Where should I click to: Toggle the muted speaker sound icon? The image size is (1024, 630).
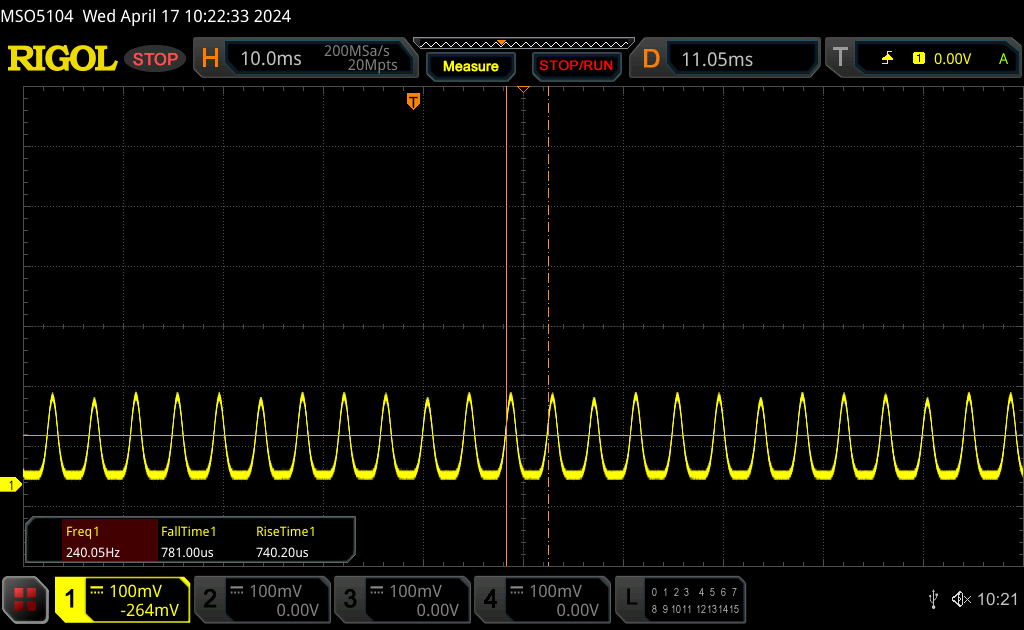coord(961,599)
